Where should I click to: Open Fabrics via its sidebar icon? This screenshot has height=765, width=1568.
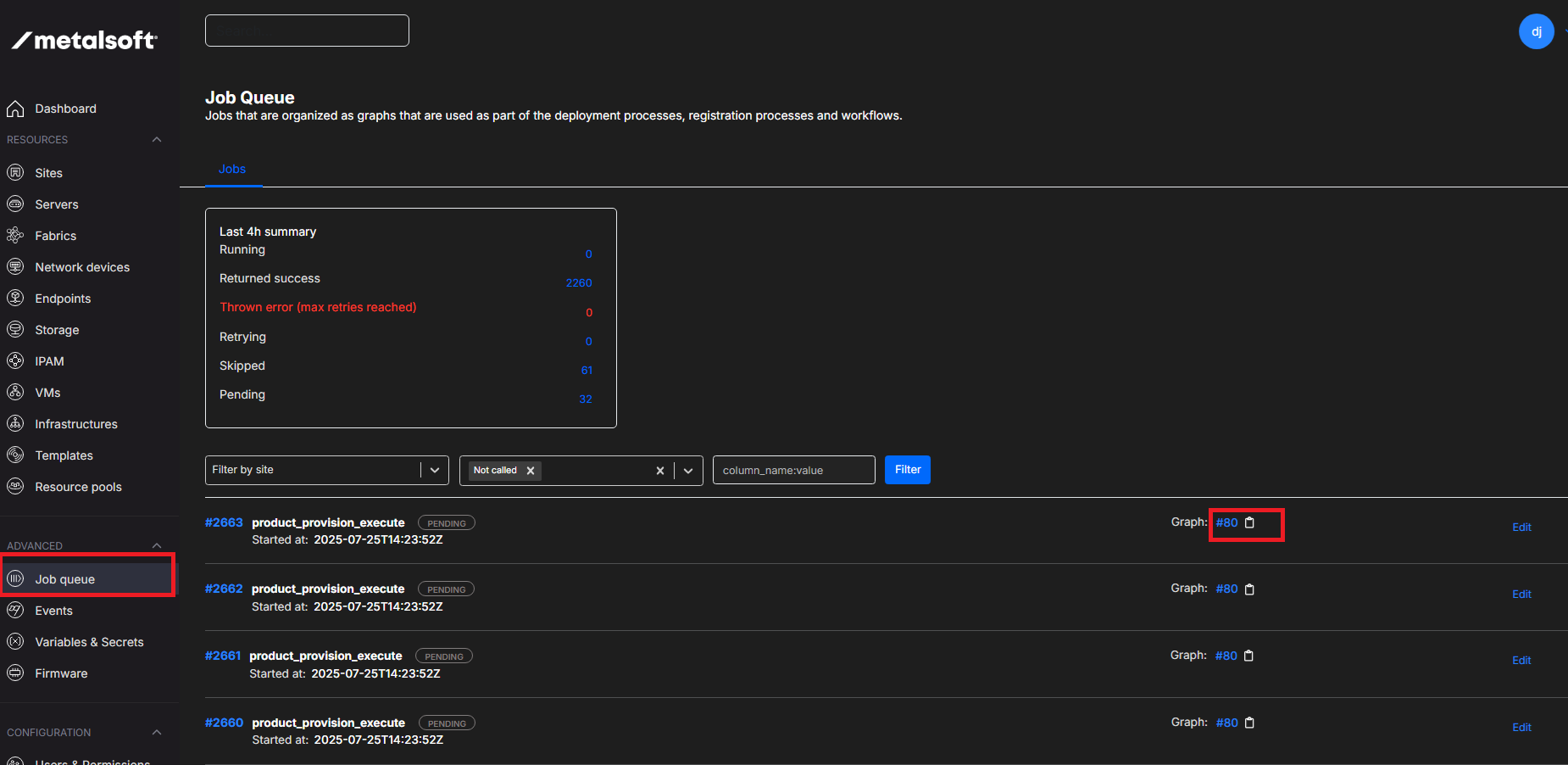(15, 236)
